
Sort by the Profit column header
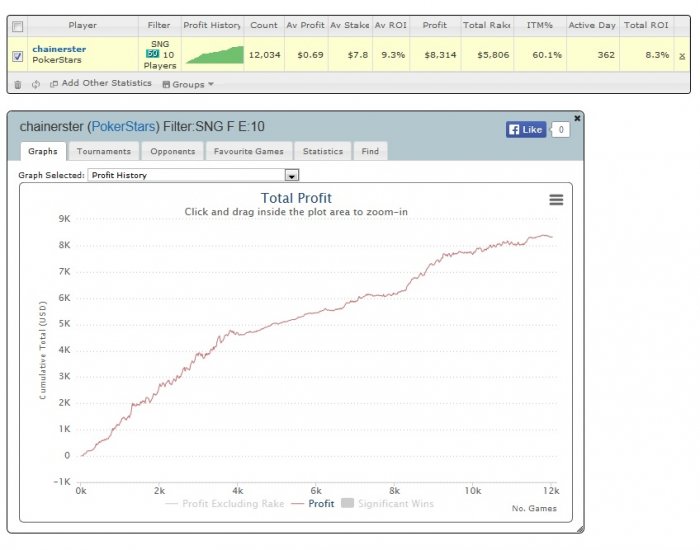click(x=435, y=25)
